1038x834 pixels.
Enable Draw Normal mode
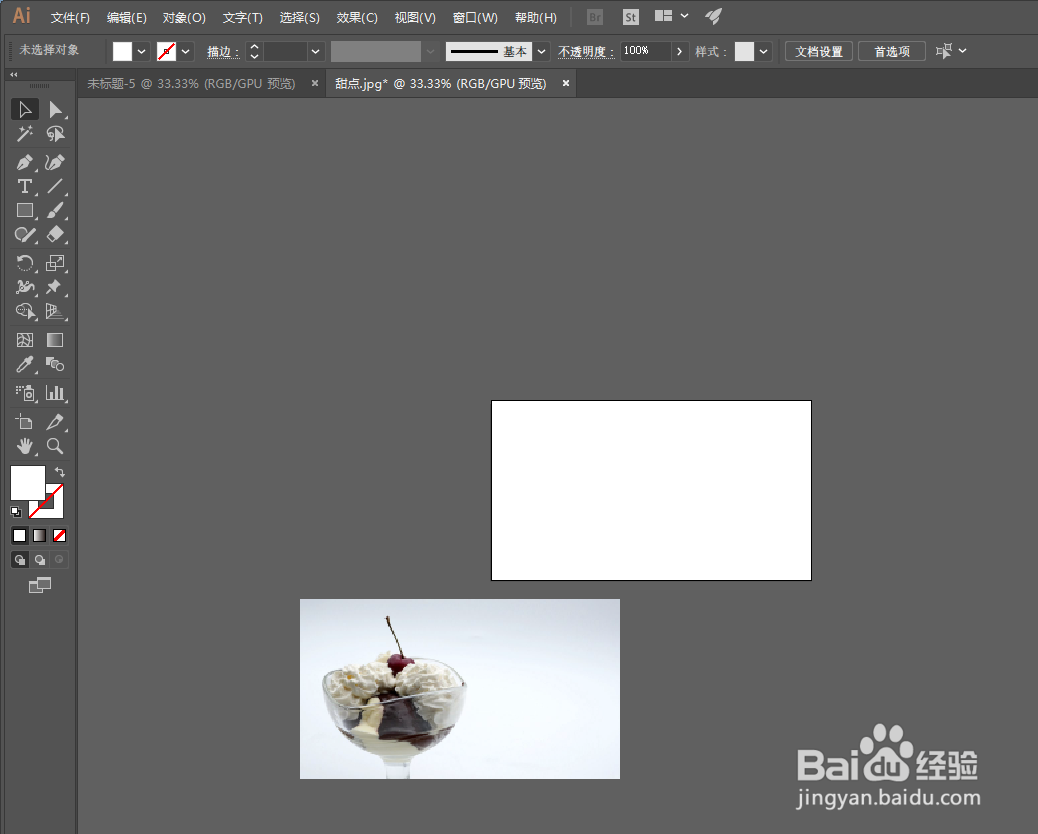[20, 560]
